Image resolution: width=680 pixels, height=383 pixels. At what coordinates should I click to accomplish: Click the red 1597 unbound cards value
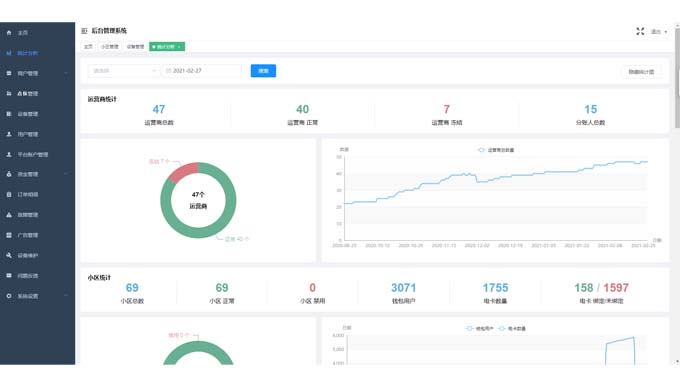[x=616, y=288]
